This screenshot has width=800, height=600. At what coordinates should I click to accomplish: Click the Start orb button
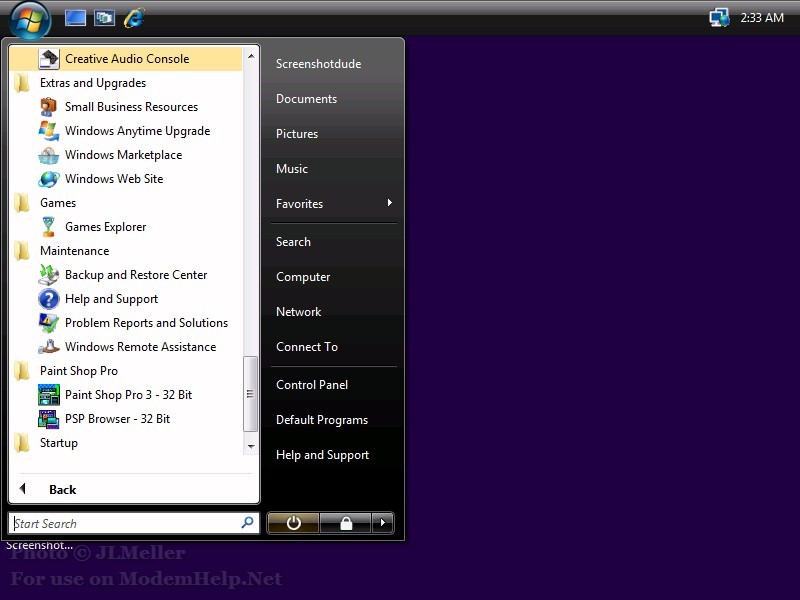click(x=30, y=21)
